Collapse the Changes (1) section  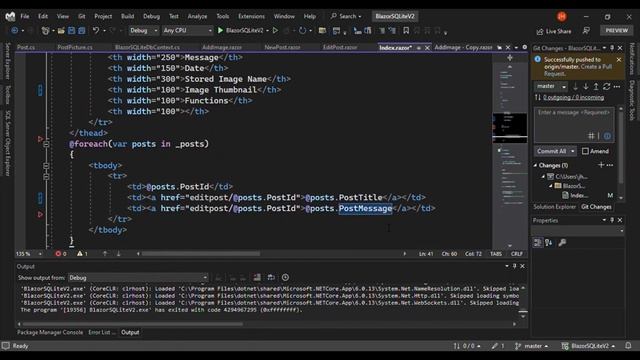pyautogui.click(x=535, y=165)
